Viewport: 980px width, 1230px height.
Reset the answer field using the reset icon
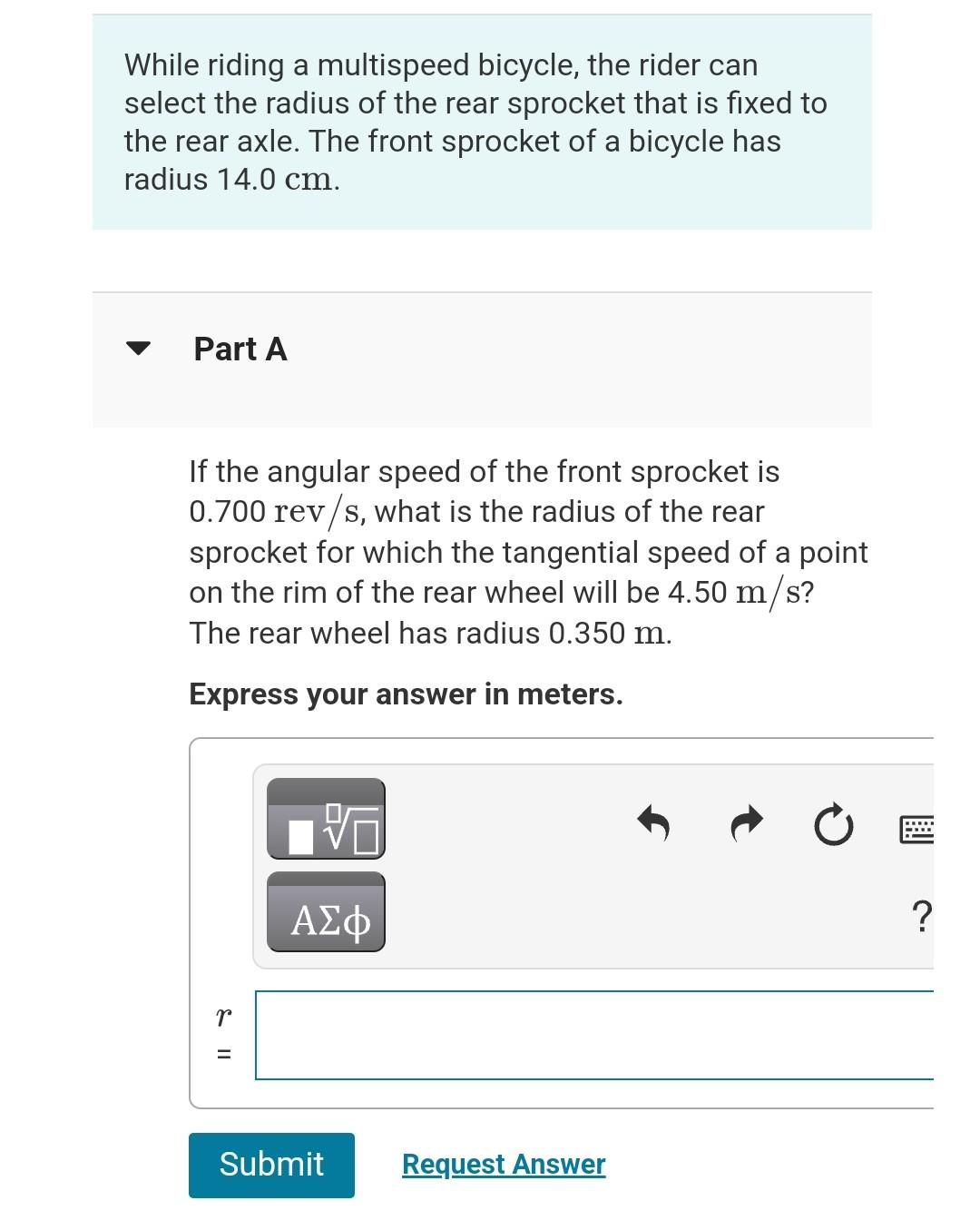tap(833, 824)
